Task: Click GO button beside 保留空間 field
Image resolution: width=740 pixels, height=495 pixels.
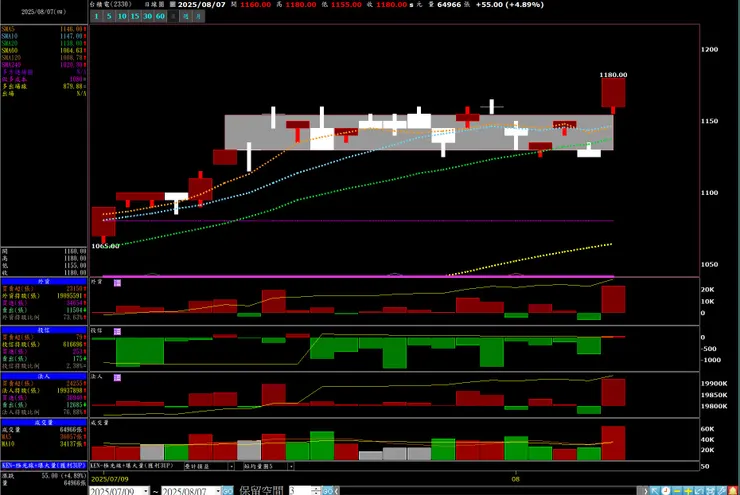Action: (327, 491)
